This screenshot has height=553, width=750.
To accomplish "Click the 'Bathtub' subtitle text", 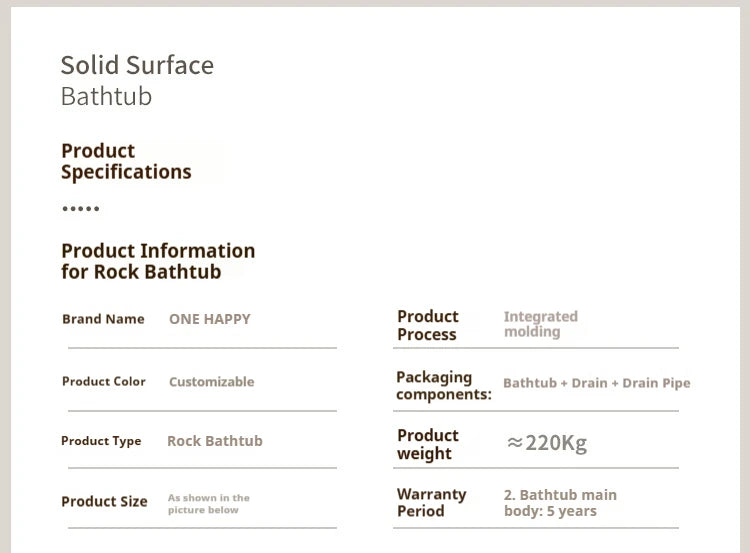I will tap(106, 96).
